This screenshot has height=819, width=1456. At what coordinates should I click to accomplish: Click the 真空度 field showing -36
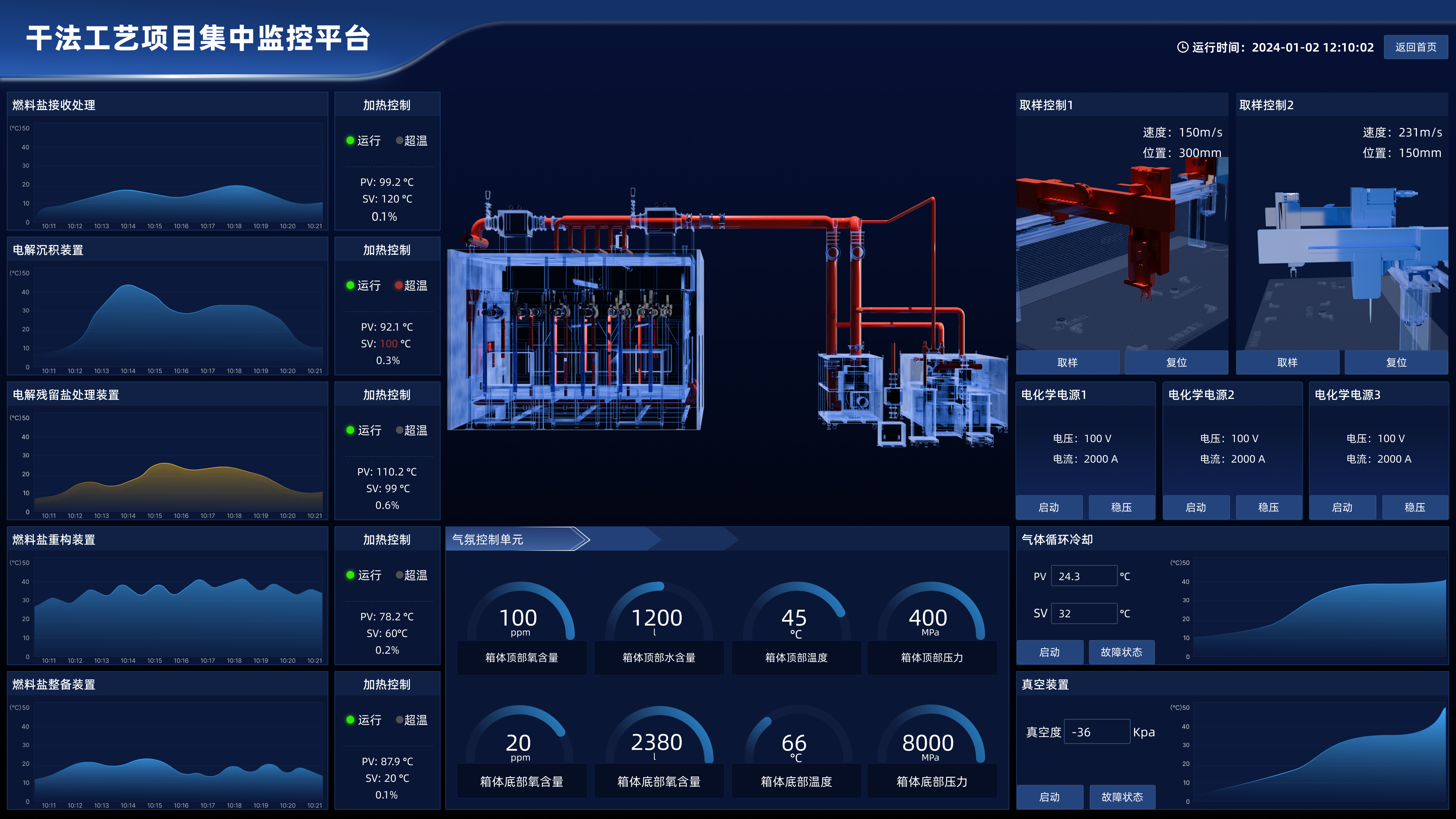tap(1097, 732)
